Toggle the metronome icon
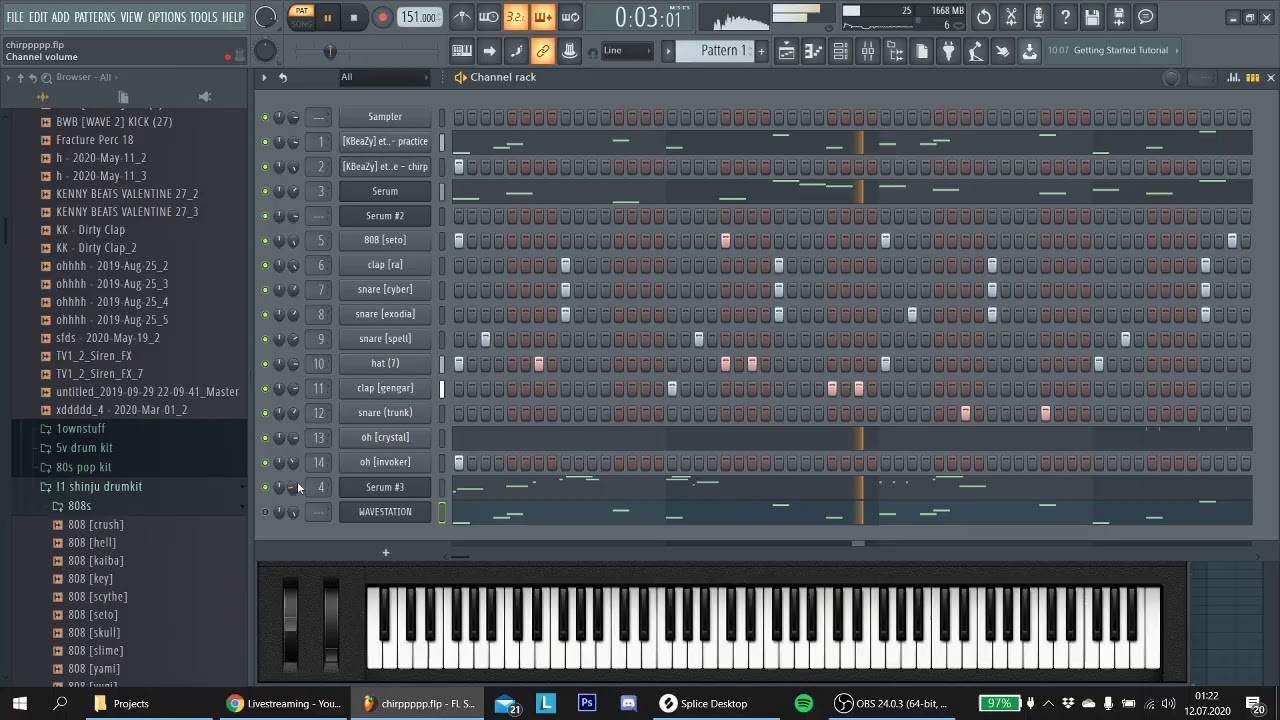 462,17
